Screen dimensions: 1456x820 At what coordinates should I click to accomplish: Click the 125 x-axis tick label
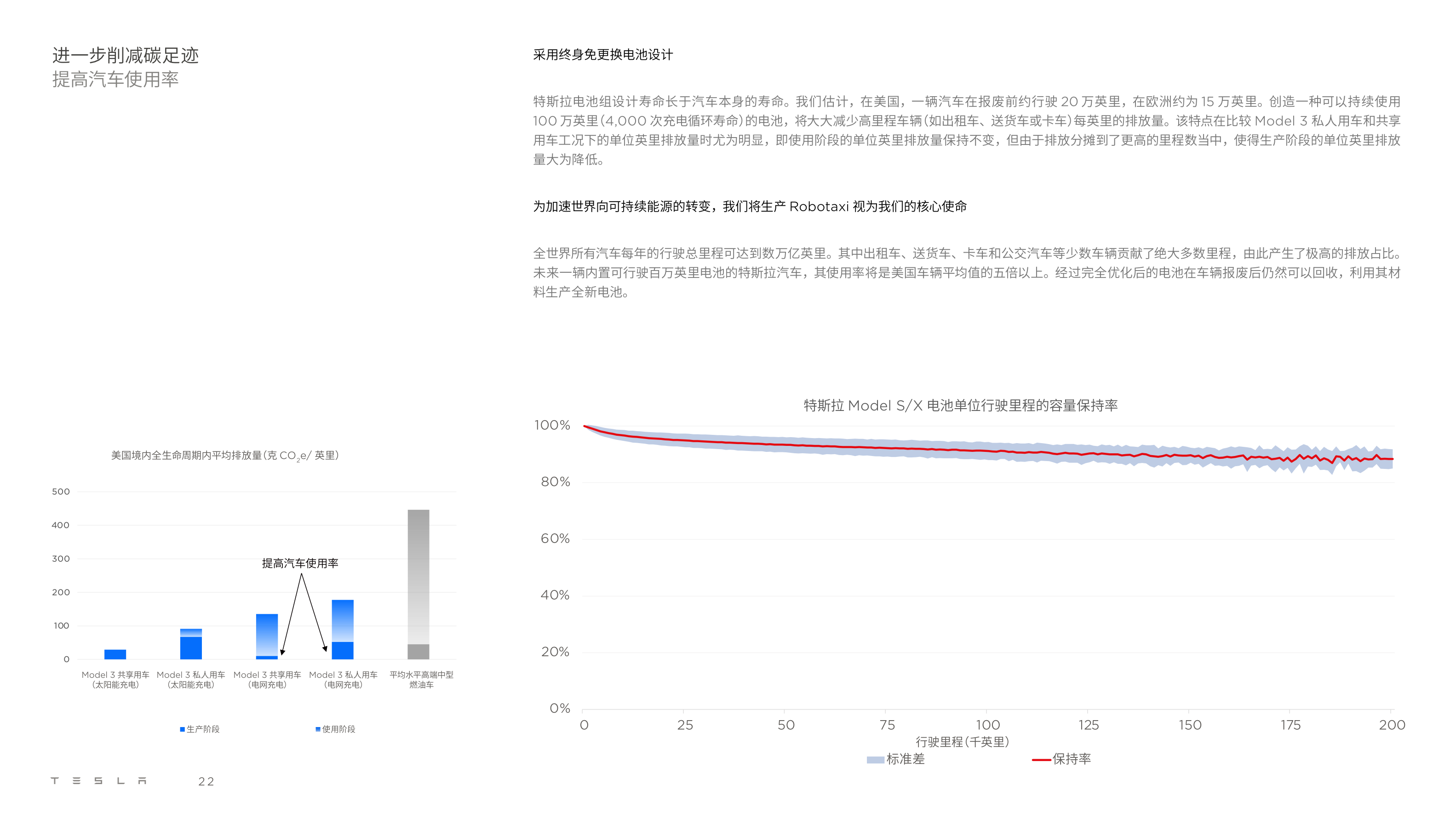click(x=1089, y=726)
